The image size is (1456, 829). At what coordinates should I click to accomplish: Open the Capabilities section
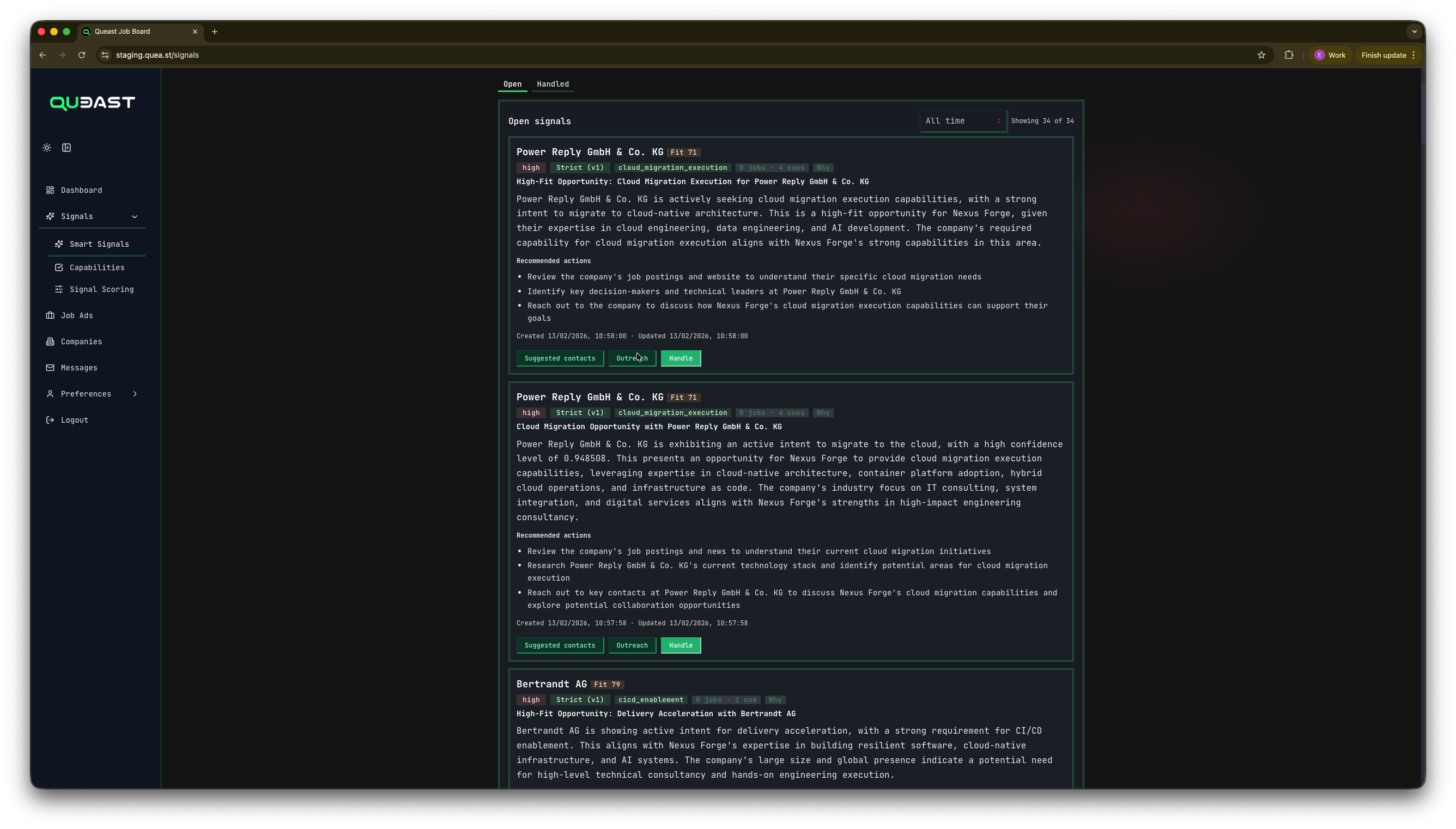click(x=97, y=267)
